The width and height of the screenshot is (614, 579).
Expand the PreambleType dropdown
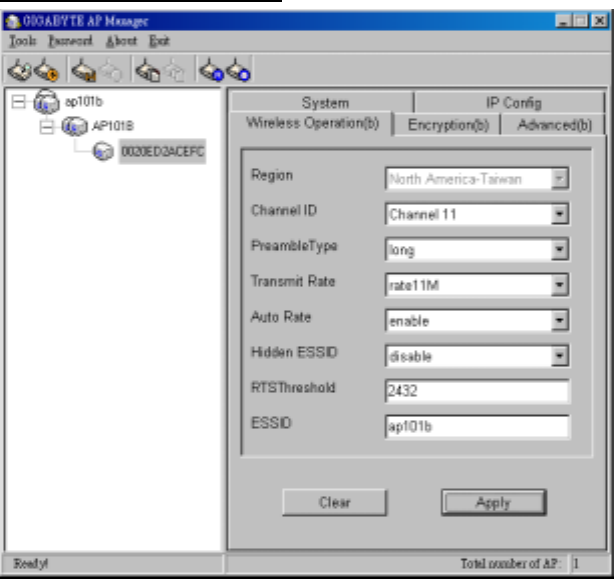click(560, 249)
